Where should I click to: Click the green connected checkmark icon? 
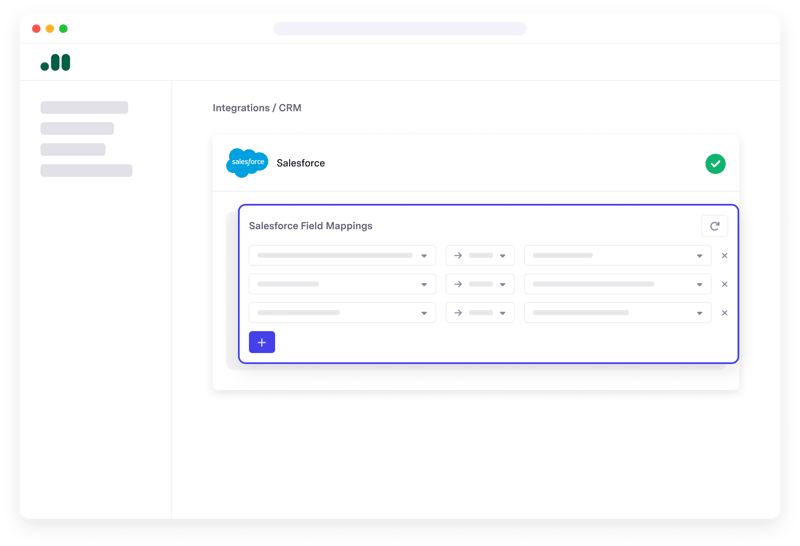pos(715,164)
